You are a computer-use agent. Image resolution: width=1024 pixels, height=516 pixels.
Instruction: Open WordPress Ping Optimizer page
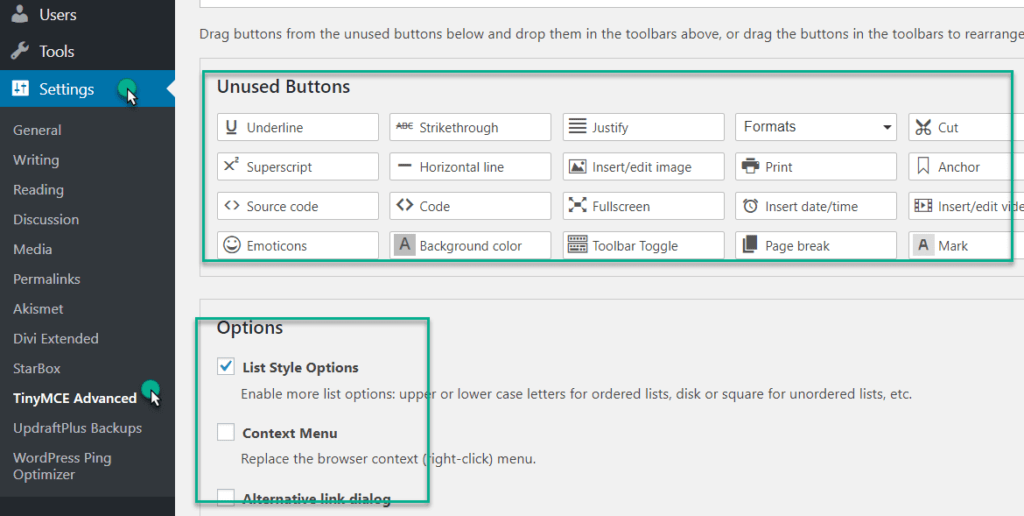[x=62, y=466]
